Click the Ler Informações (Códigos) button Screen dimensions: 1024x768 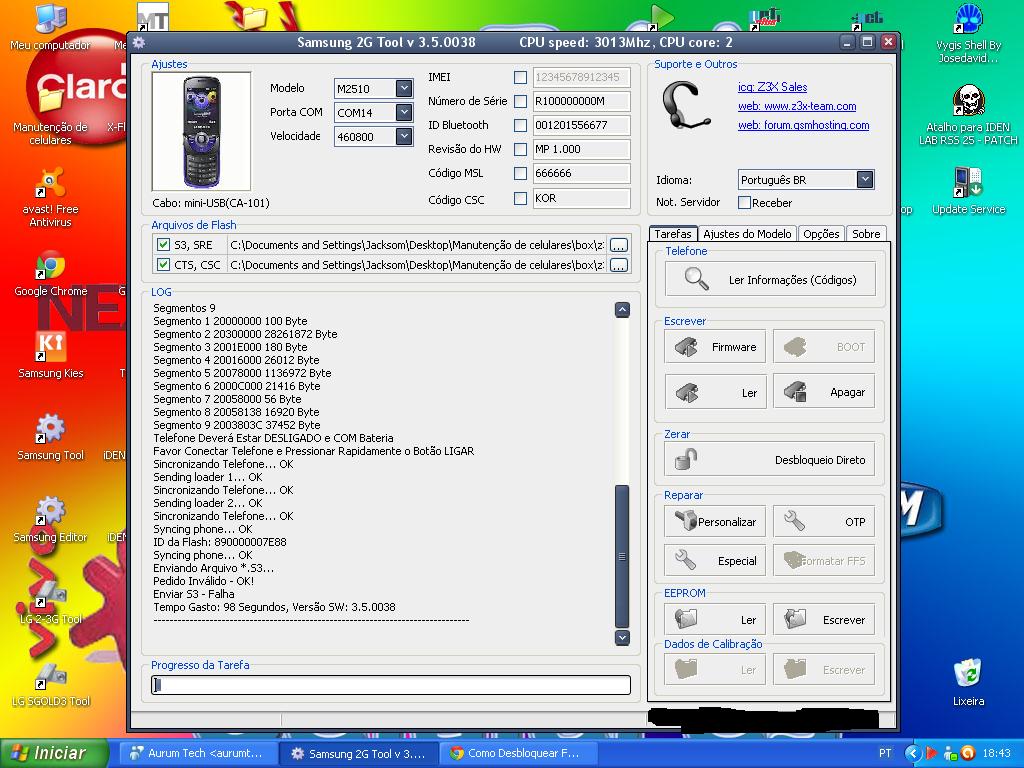(x=770, y=280)
